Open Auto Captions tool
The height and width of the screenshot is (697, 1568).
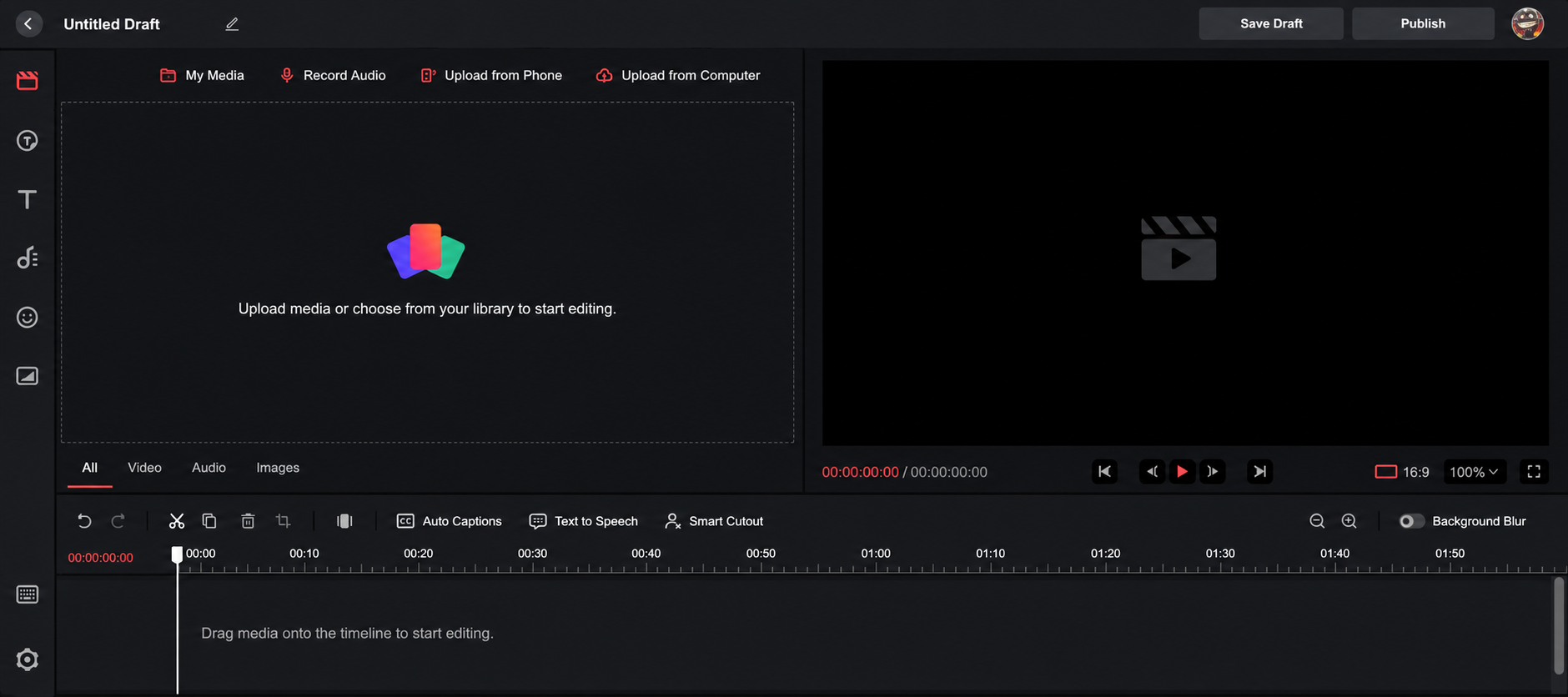450,521
